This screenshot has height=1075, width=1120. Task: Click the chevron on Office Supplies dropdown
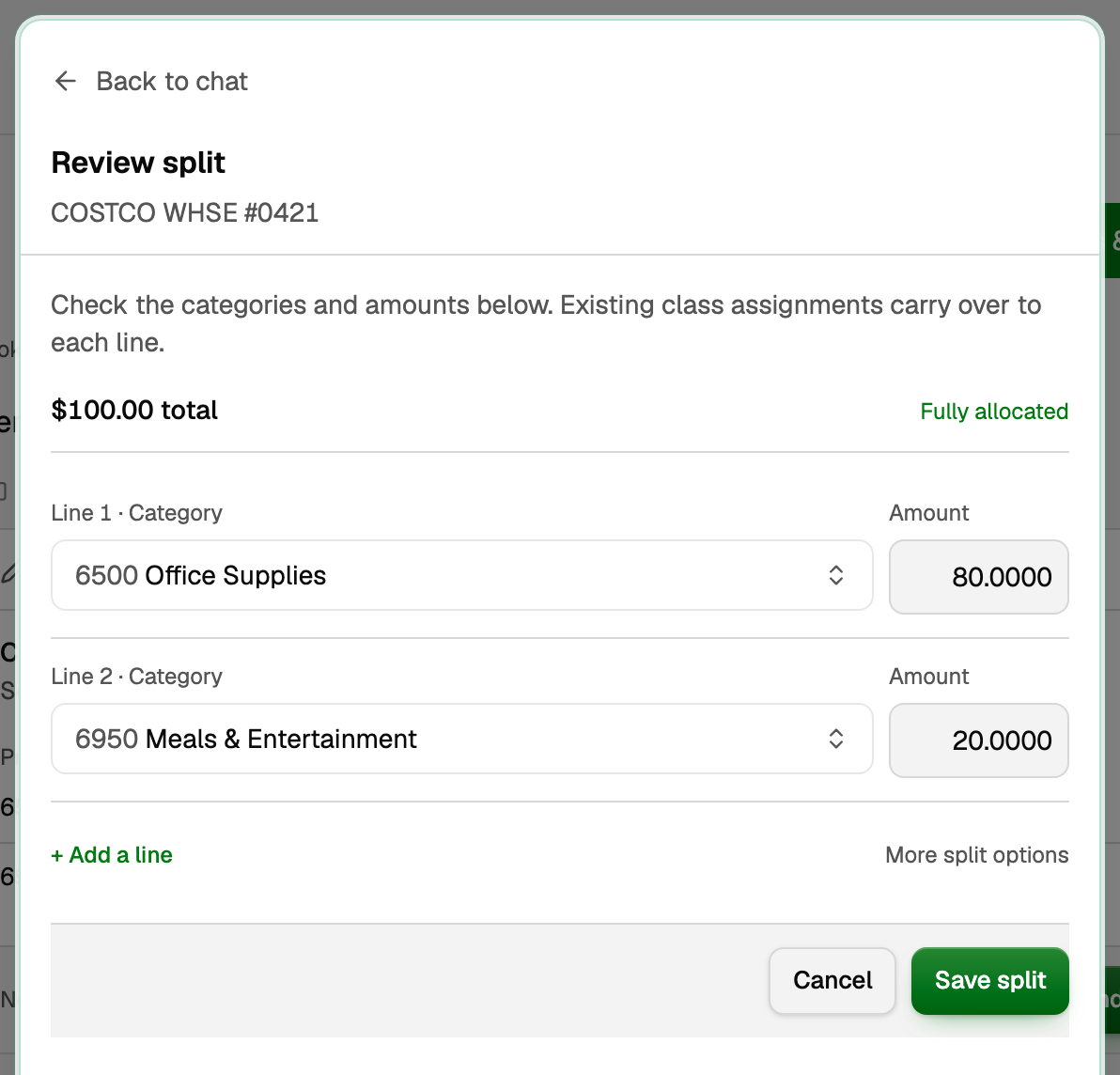835,575
